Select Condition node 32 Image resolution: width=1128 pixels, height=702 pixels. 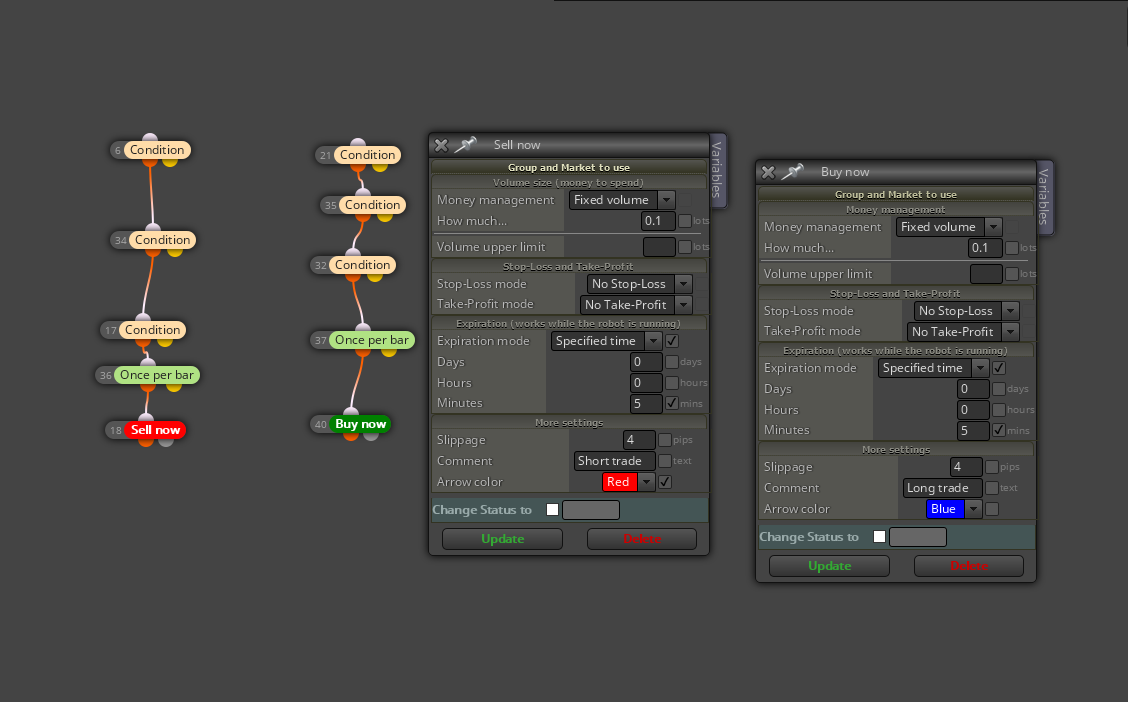click(362, 265)
